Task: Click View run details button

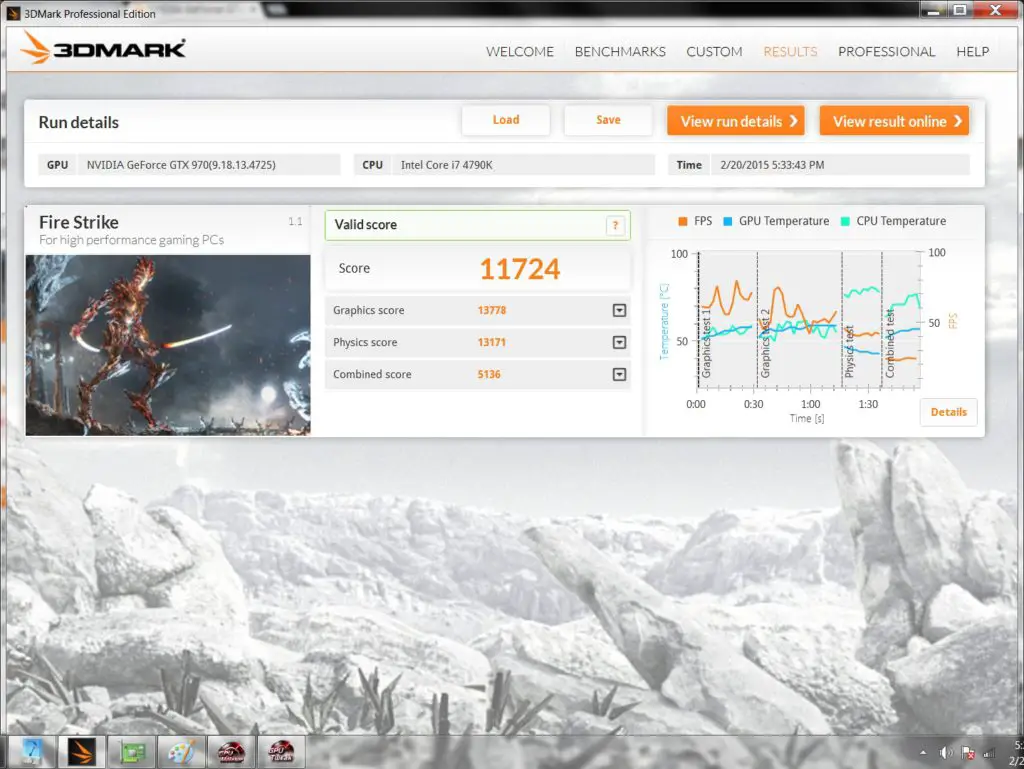Action: 736,121
